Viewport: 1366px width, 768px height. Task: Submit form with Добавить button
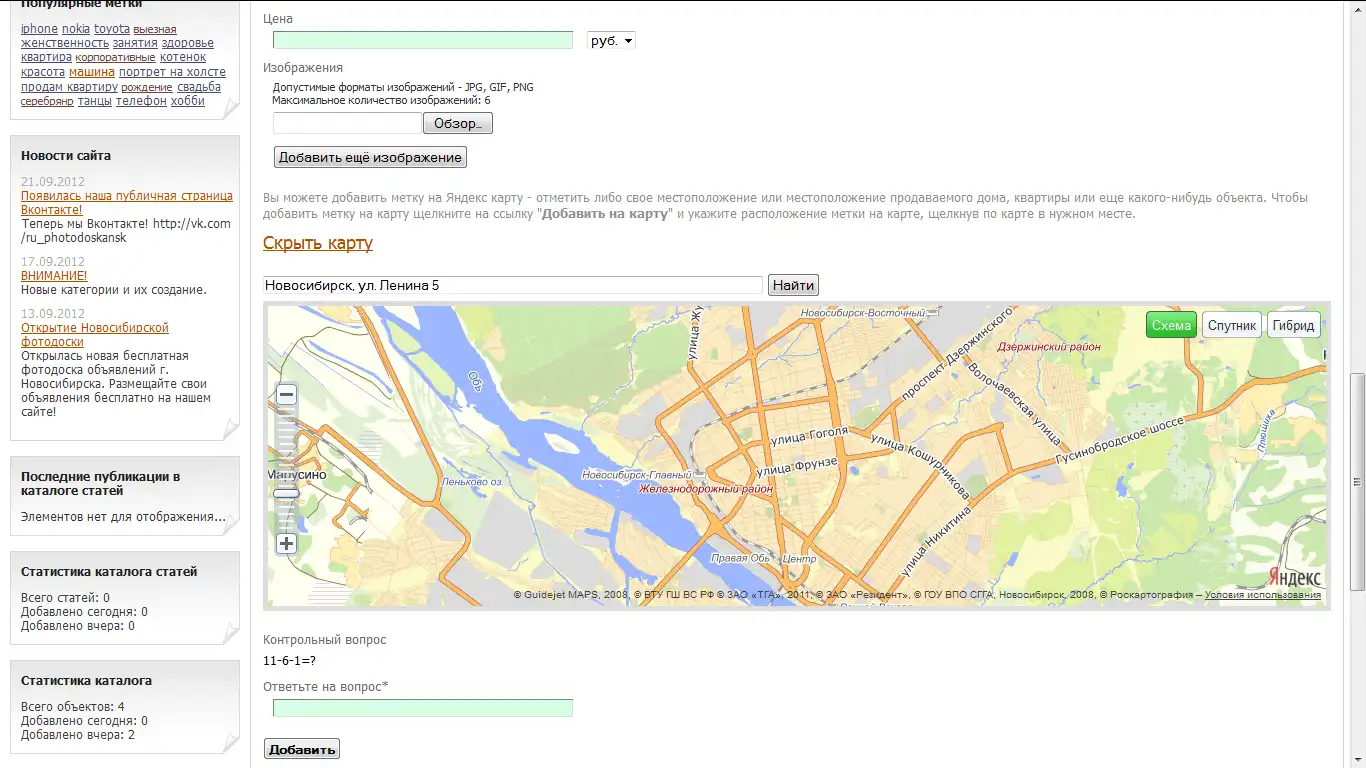(302, 749)
